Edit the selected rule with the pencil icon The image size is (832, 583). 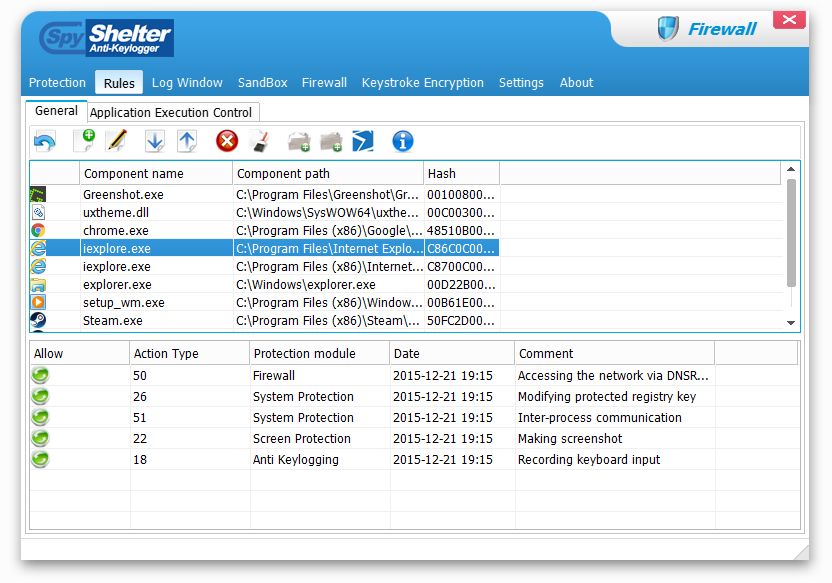coord(117,141)
